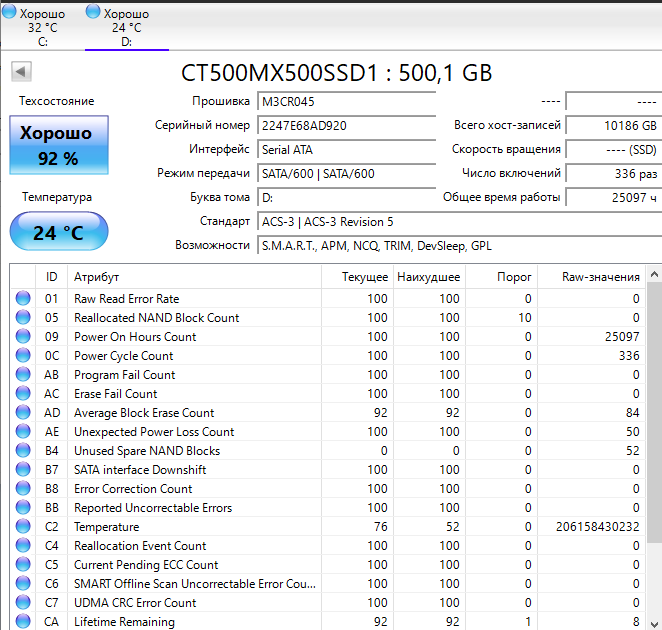662x630 pixels.
Task: Click the status icon for Reallocated NAND Block Count
Action: (23, 317)
